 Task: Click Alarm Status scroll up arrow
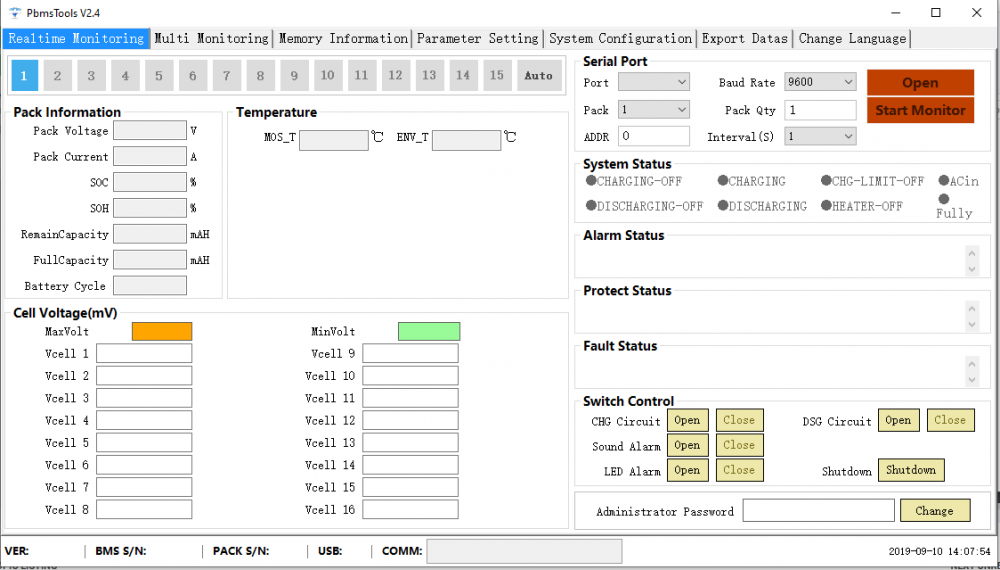tap(971, 253)
